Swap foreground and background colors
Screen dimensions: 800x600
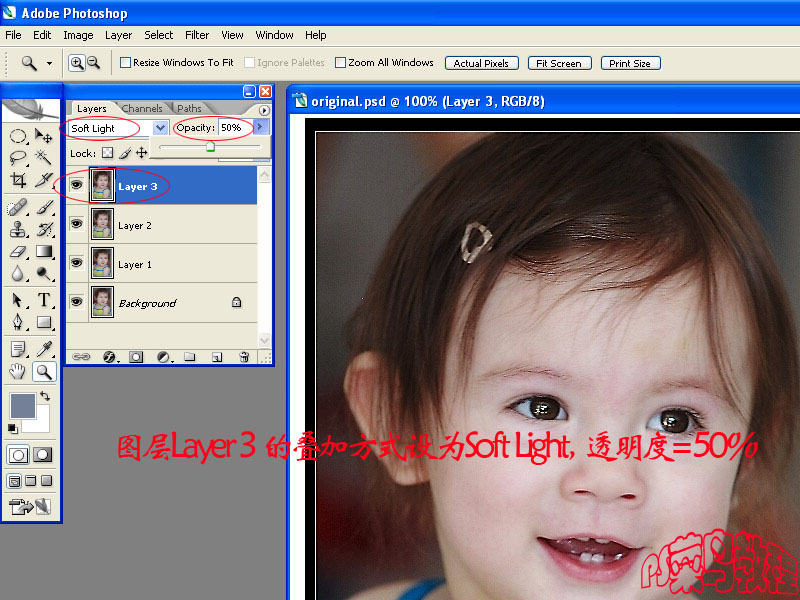[x=45, y=395]
